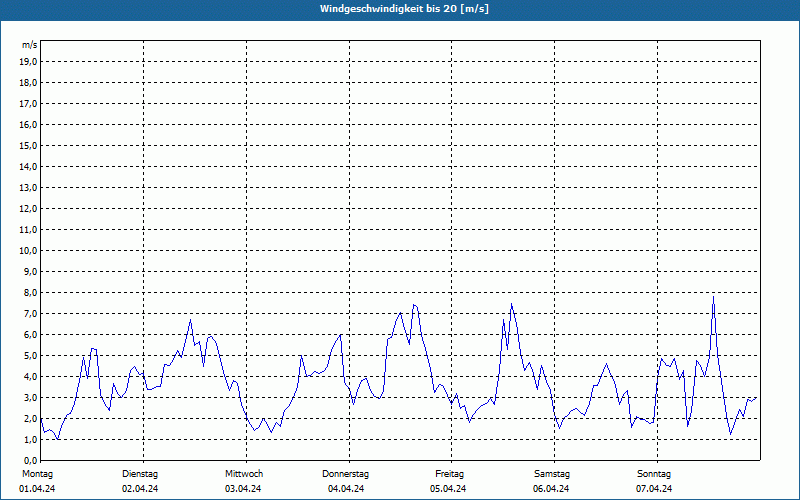
Task: Click the date 04.04.24
Action: (x=346, y=489)
